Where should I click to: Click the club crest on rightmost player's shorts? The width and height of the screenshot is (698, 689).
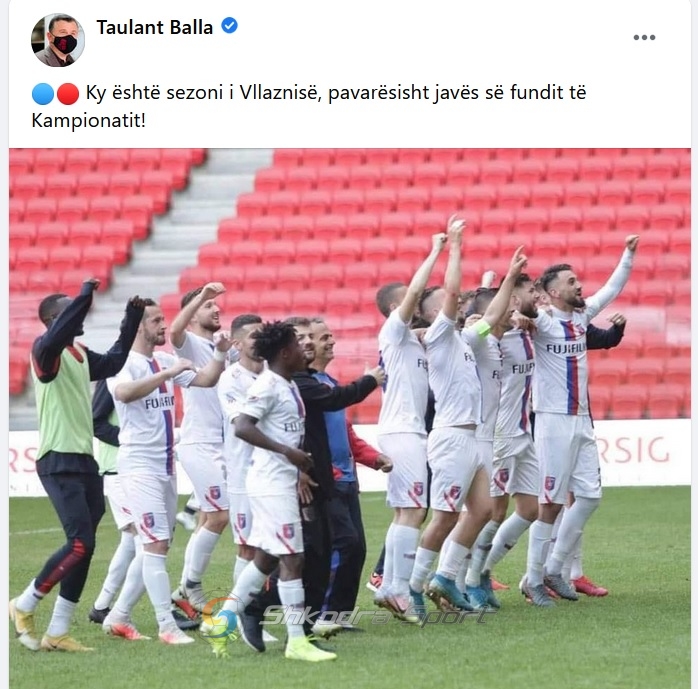click(549, 483)
